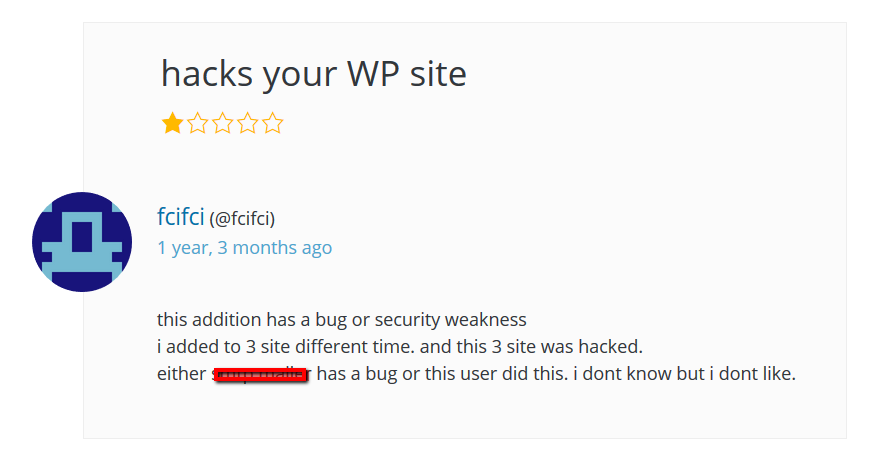
Task: Click the filled gold first star
Action: coord(172,124)
